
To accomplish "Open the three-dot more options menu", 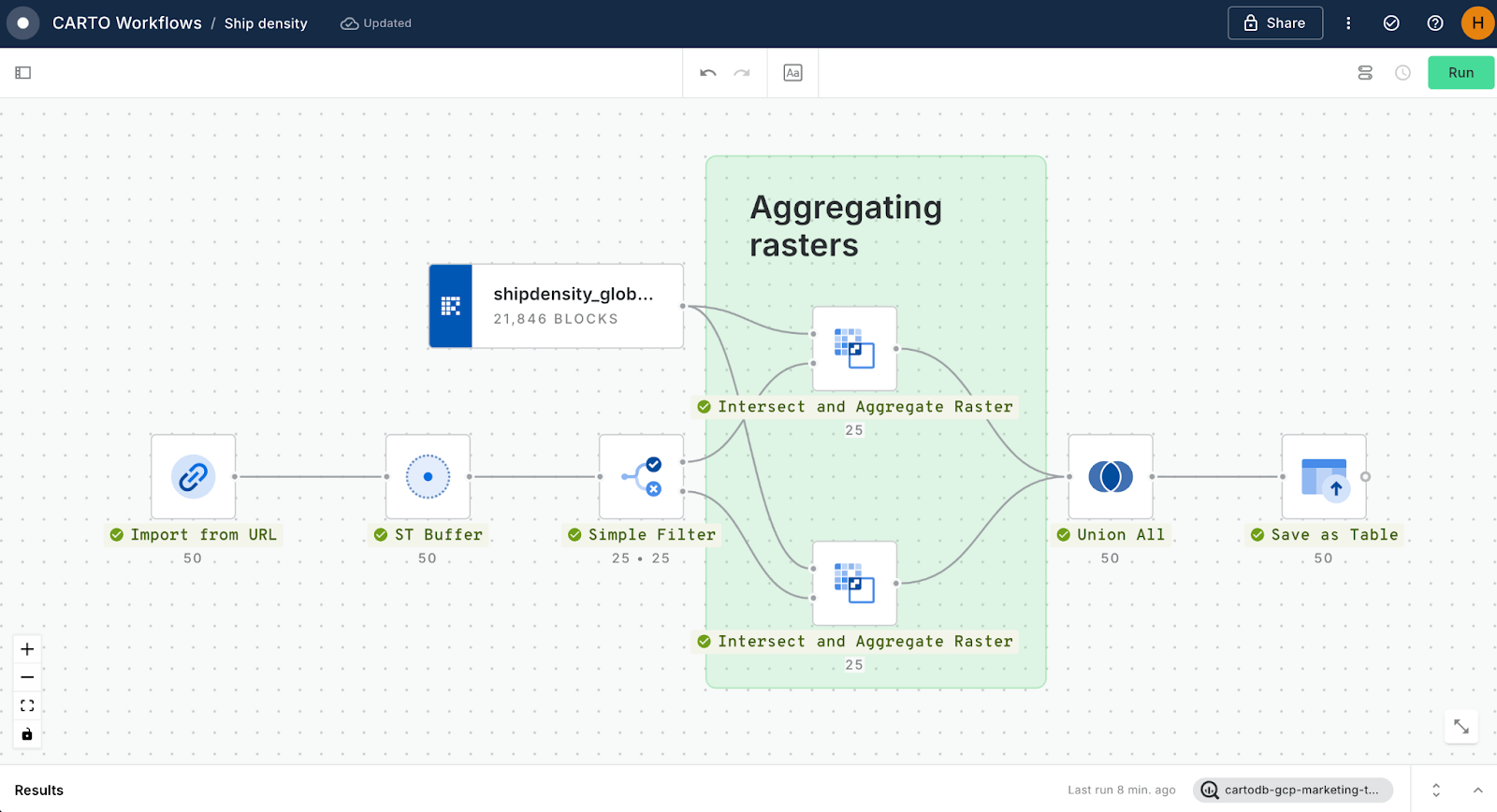I will tap(1348, 23).
